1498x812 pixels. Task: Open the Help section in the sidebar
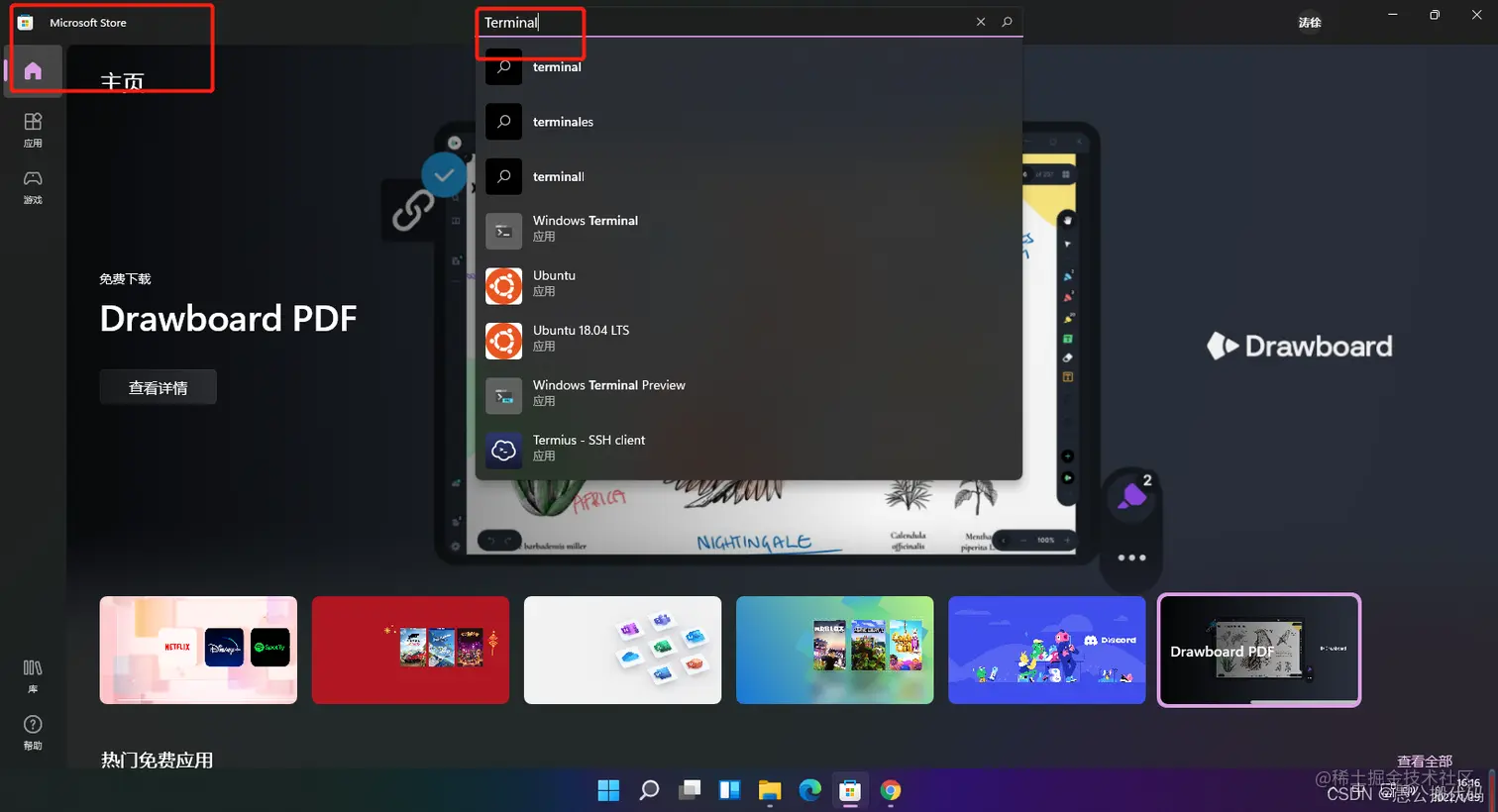coord(33,732)
